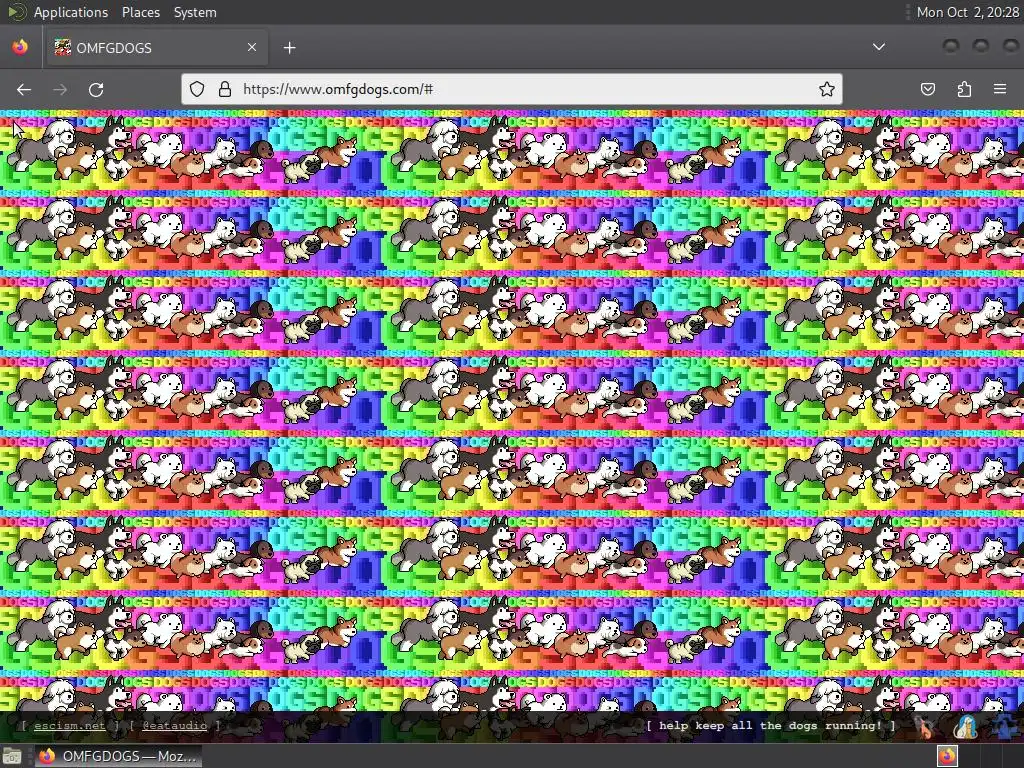Click the clock showing Mon Oct 2, 20:28

tap(967, 12)
